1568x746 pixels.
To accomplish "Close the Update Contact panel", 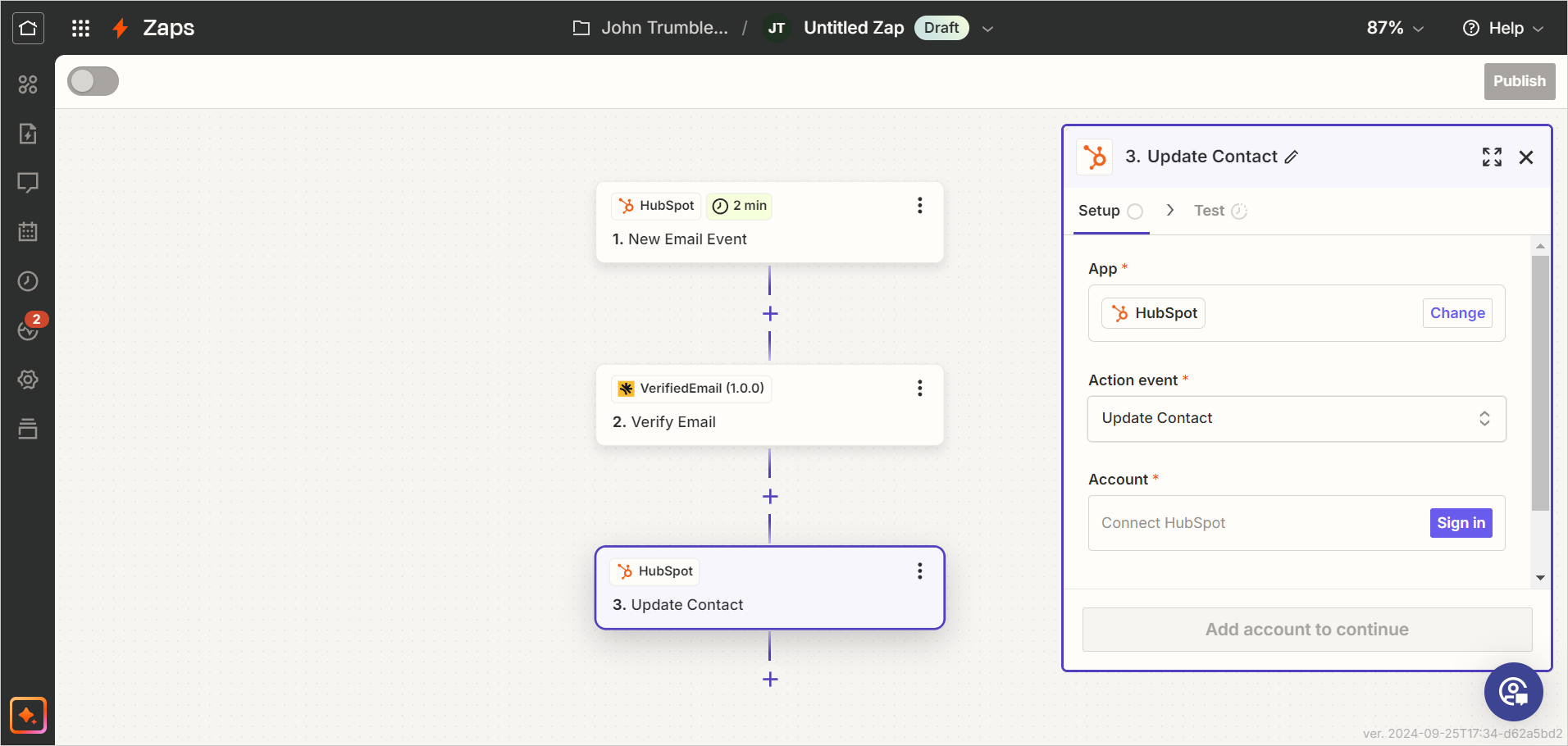I will 1526,157.
